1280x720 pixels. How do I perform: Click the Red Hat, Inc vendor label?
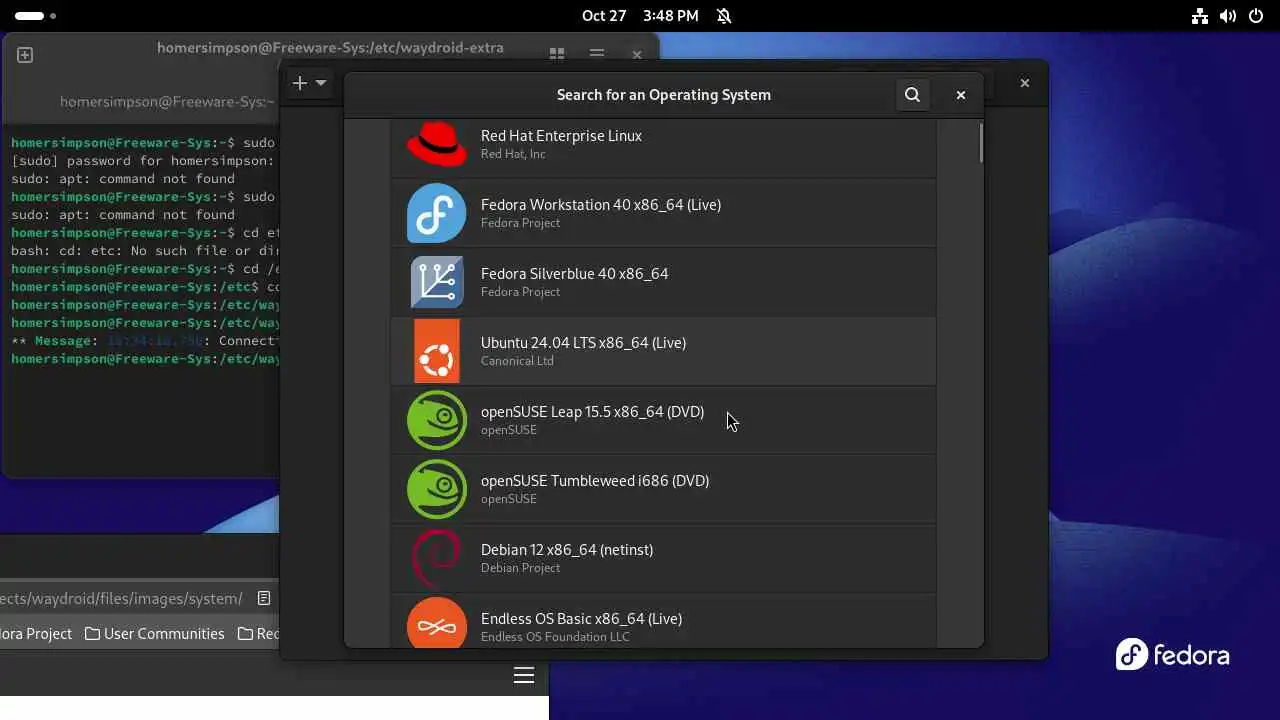pyautogui.click(x=513, y=154)
